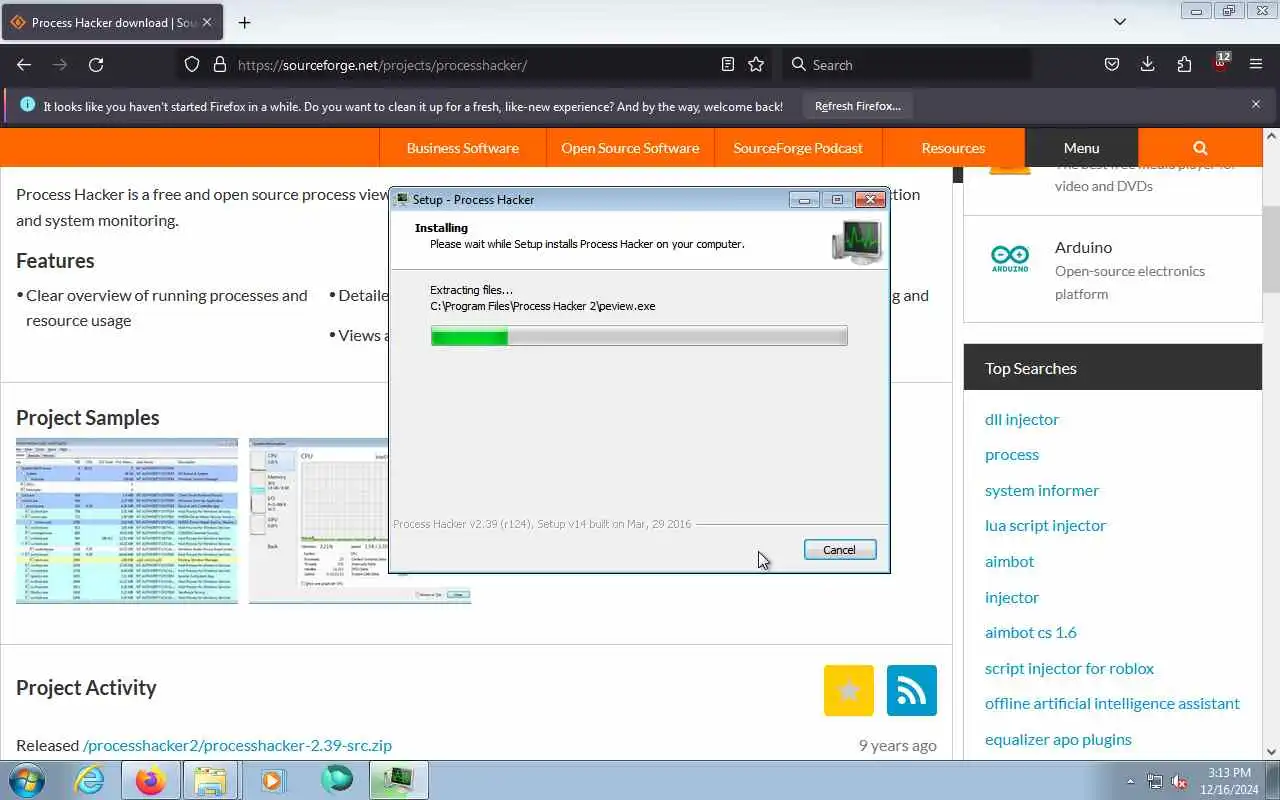The image size is (1280, 800).
Task: Click the installer computer monitor image
Action: point(857,241)
